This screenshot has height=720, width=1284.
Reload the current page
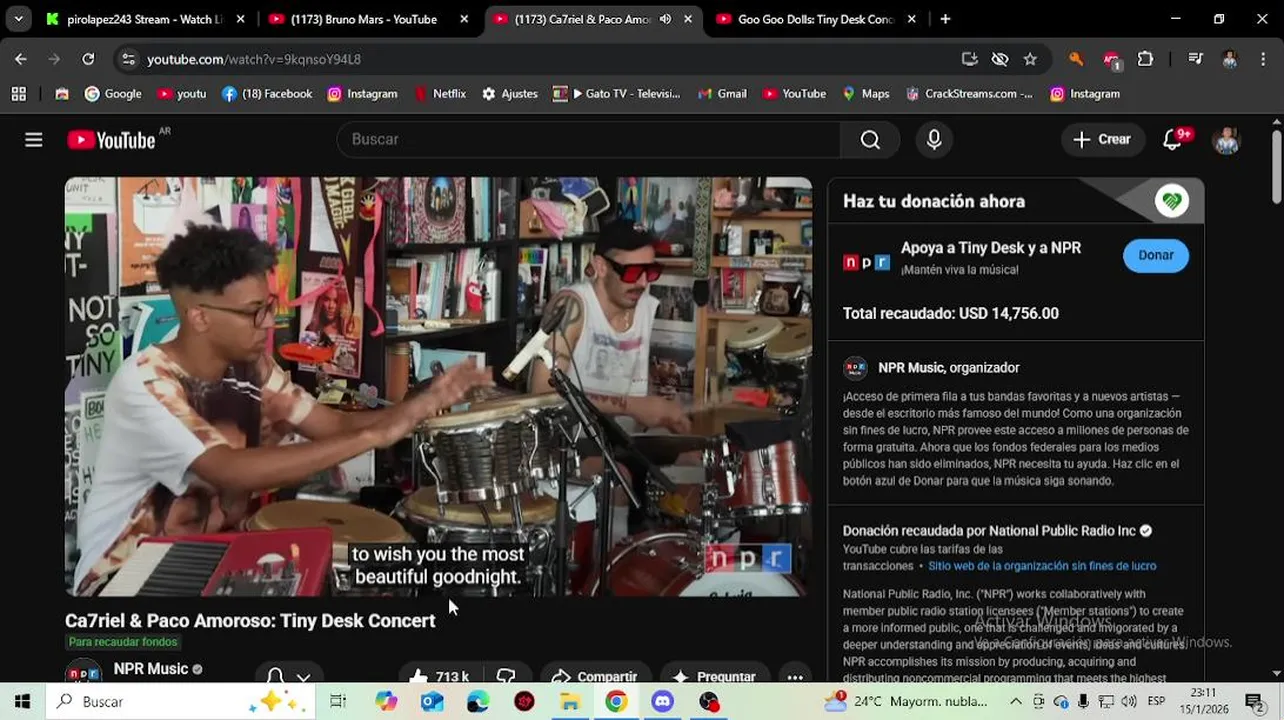pyautogui.click(x=88, y=59)
